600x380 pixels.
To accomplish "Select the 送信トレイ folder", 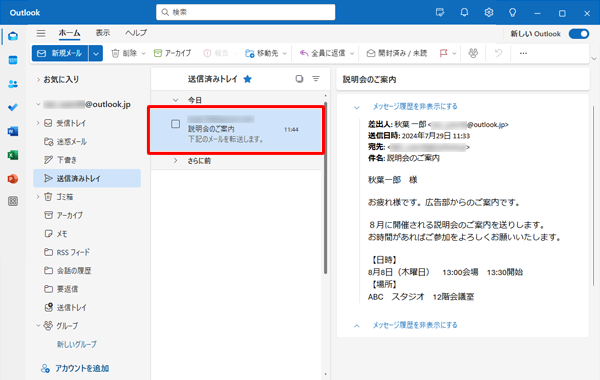I will click(x=87, y=307).
